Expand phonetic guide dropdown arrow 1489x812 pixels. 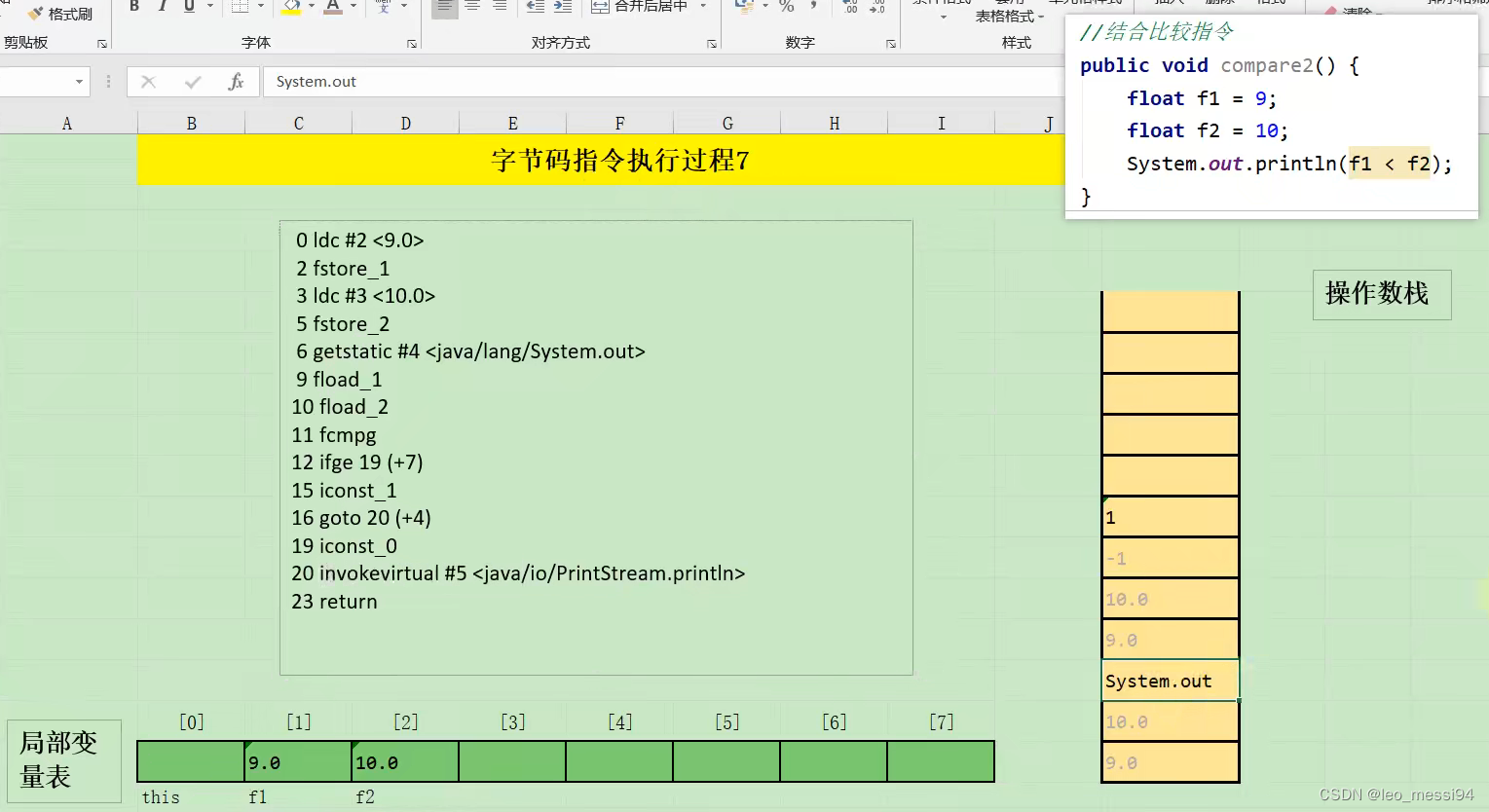tap(403, 6)
